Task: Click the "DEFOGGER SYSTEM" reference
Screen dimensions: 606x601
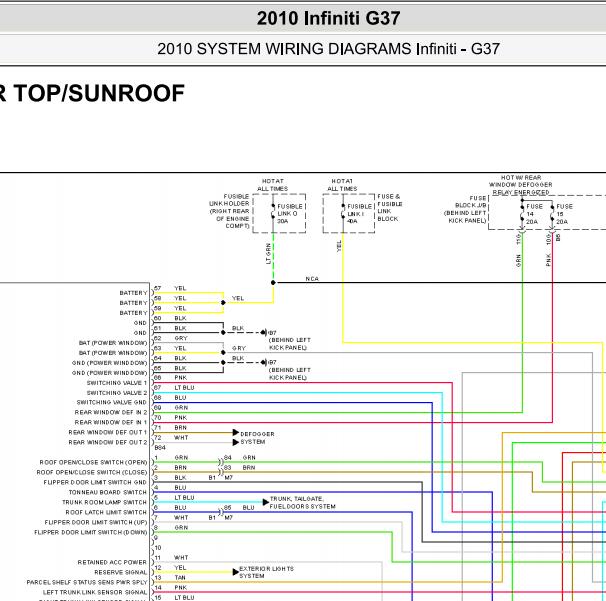Action: pyautogui.click(x=257, y=438)
